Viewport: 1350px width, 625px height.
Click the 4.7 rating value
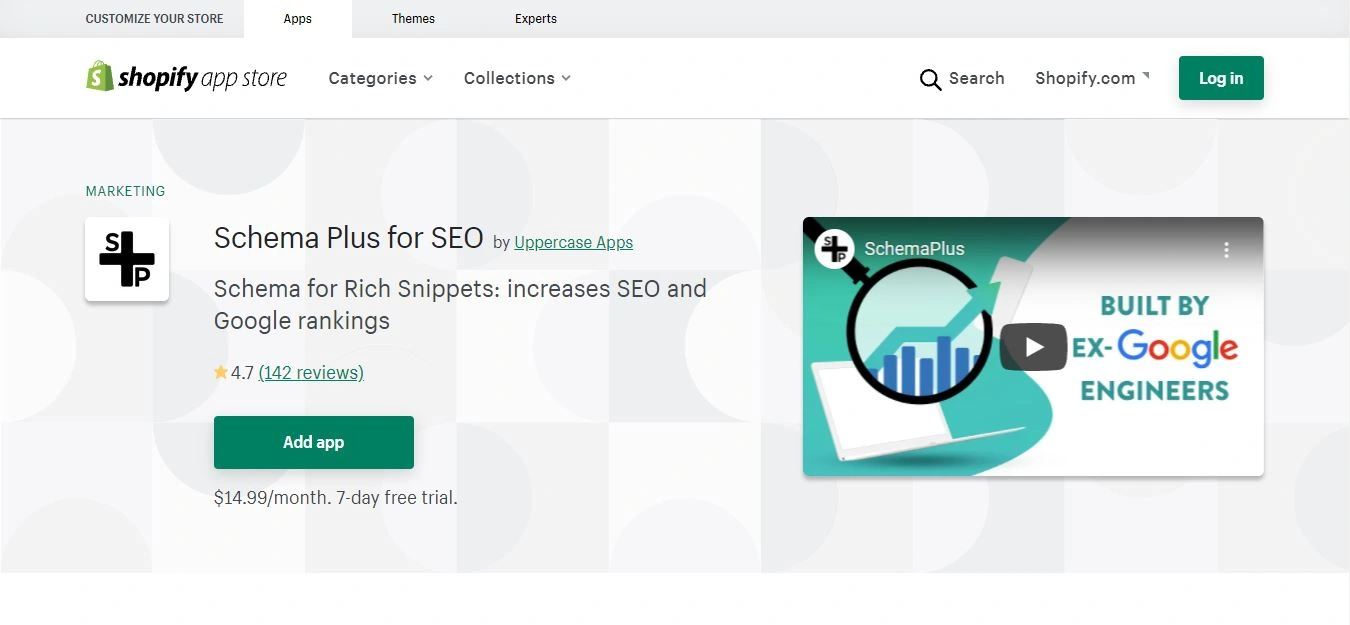[x=242, y=373]
